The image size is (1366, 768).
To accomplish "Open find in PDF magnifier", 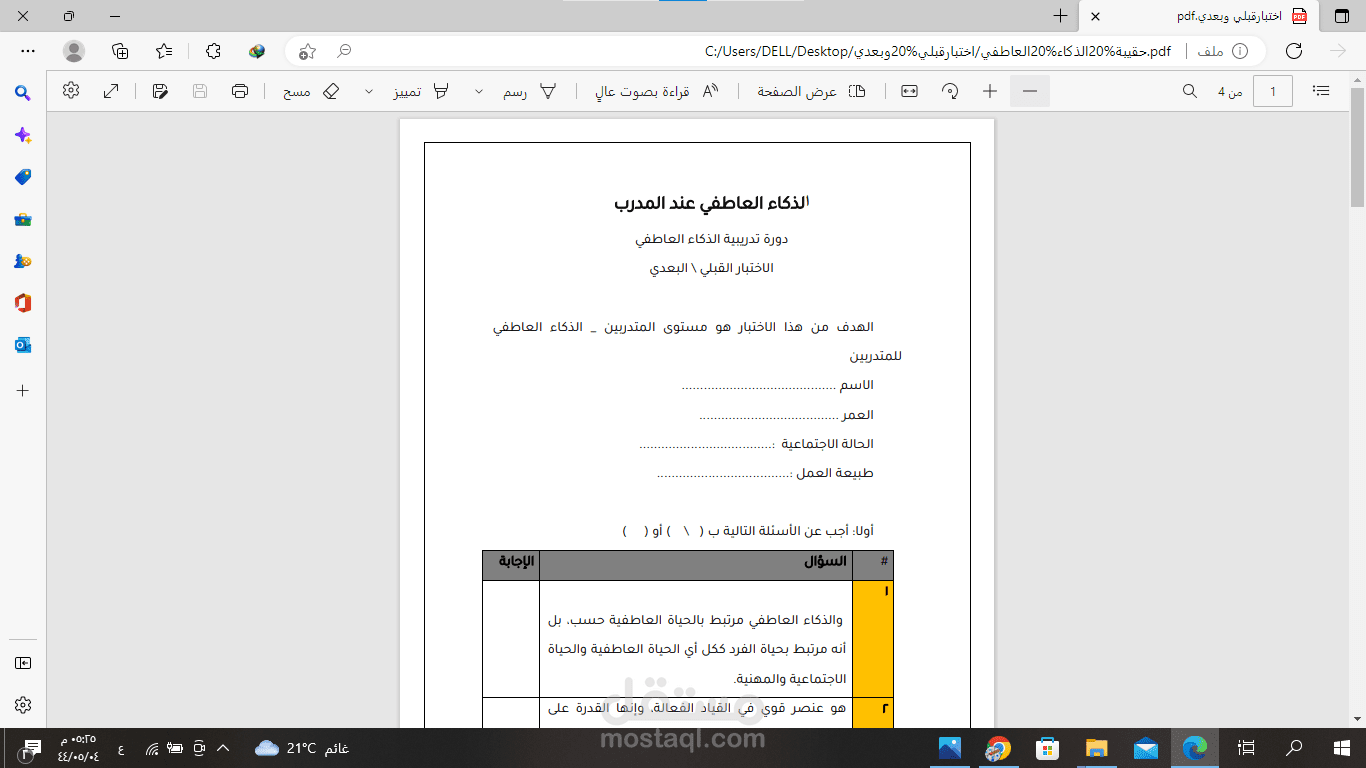I will [1190, 91].
